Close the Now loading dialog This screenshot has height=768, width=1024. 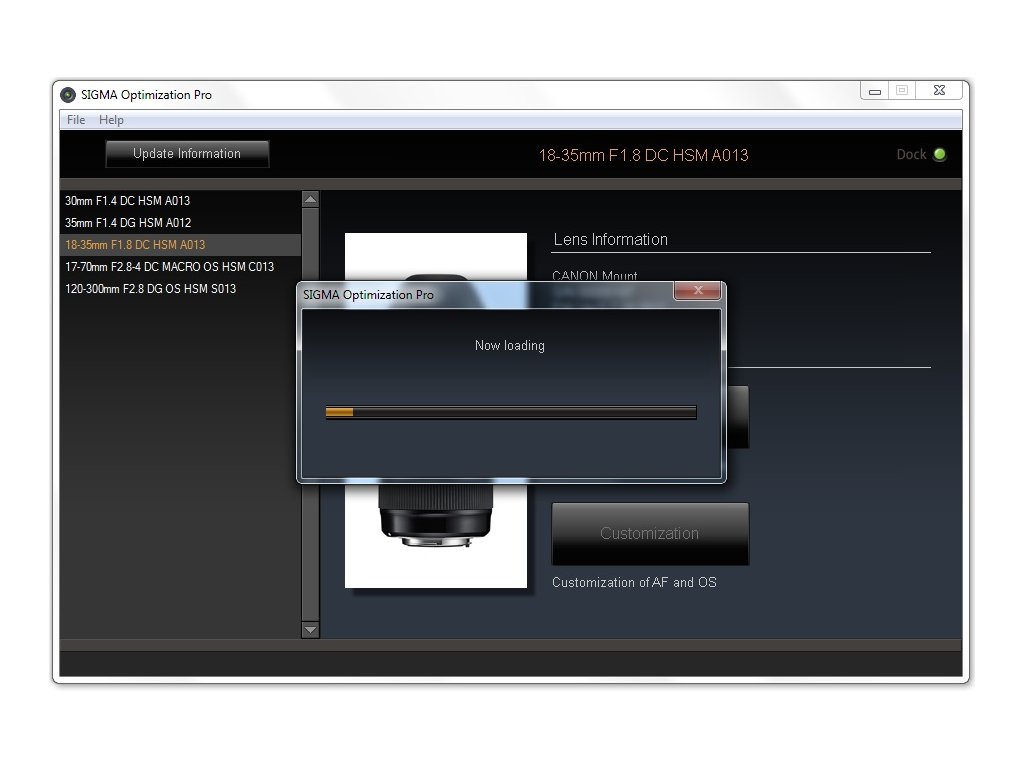pyautogui.click(x=697, y=291)
